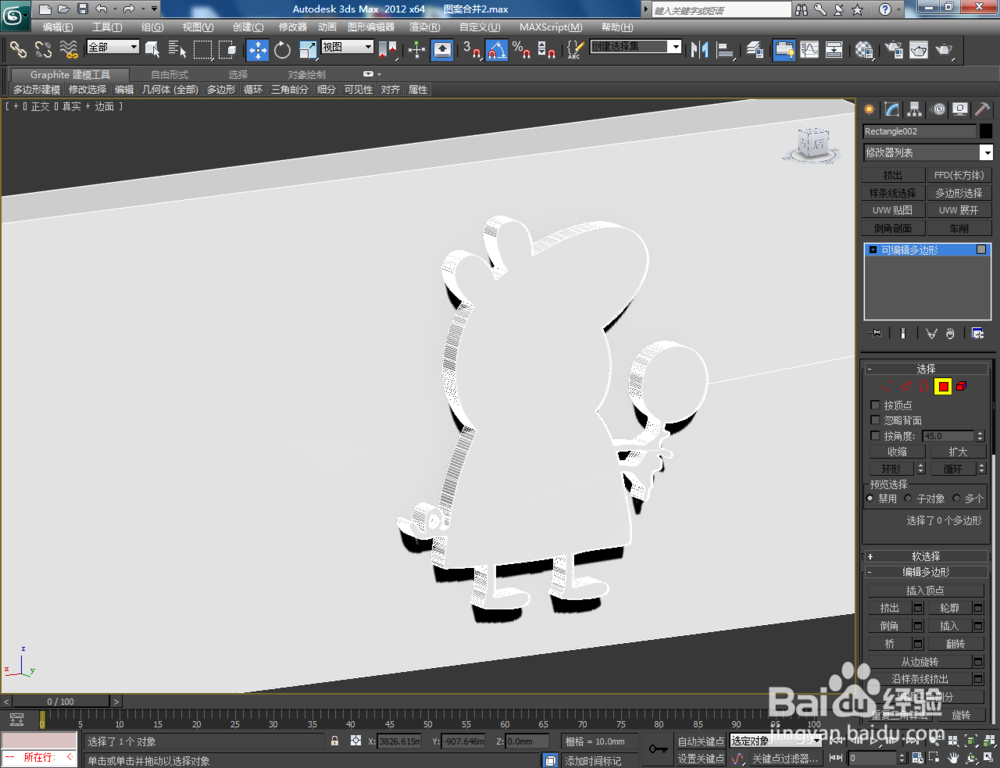Enable the 按角度 checkbox
Image resolution: width=1000 pixels, height=768 pixels.
click(x=875, y=436)
